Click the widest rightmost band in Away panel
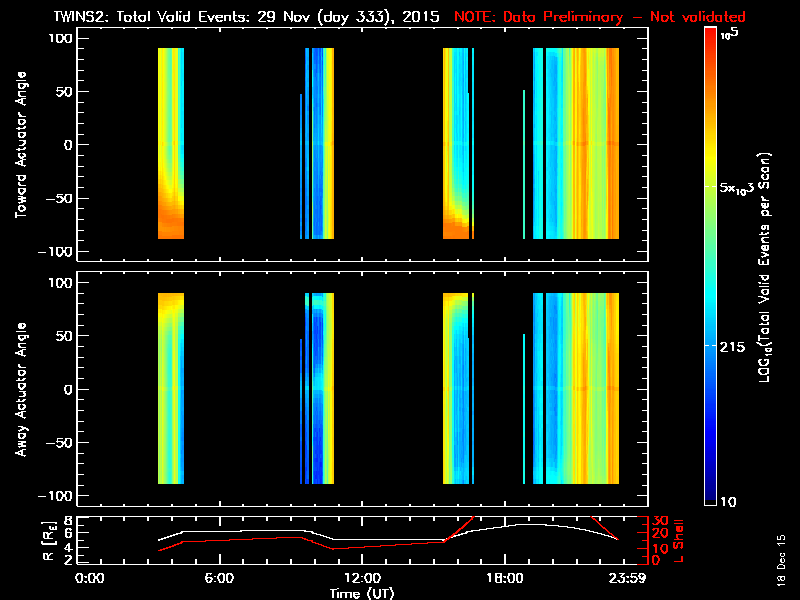 point(576,389)
